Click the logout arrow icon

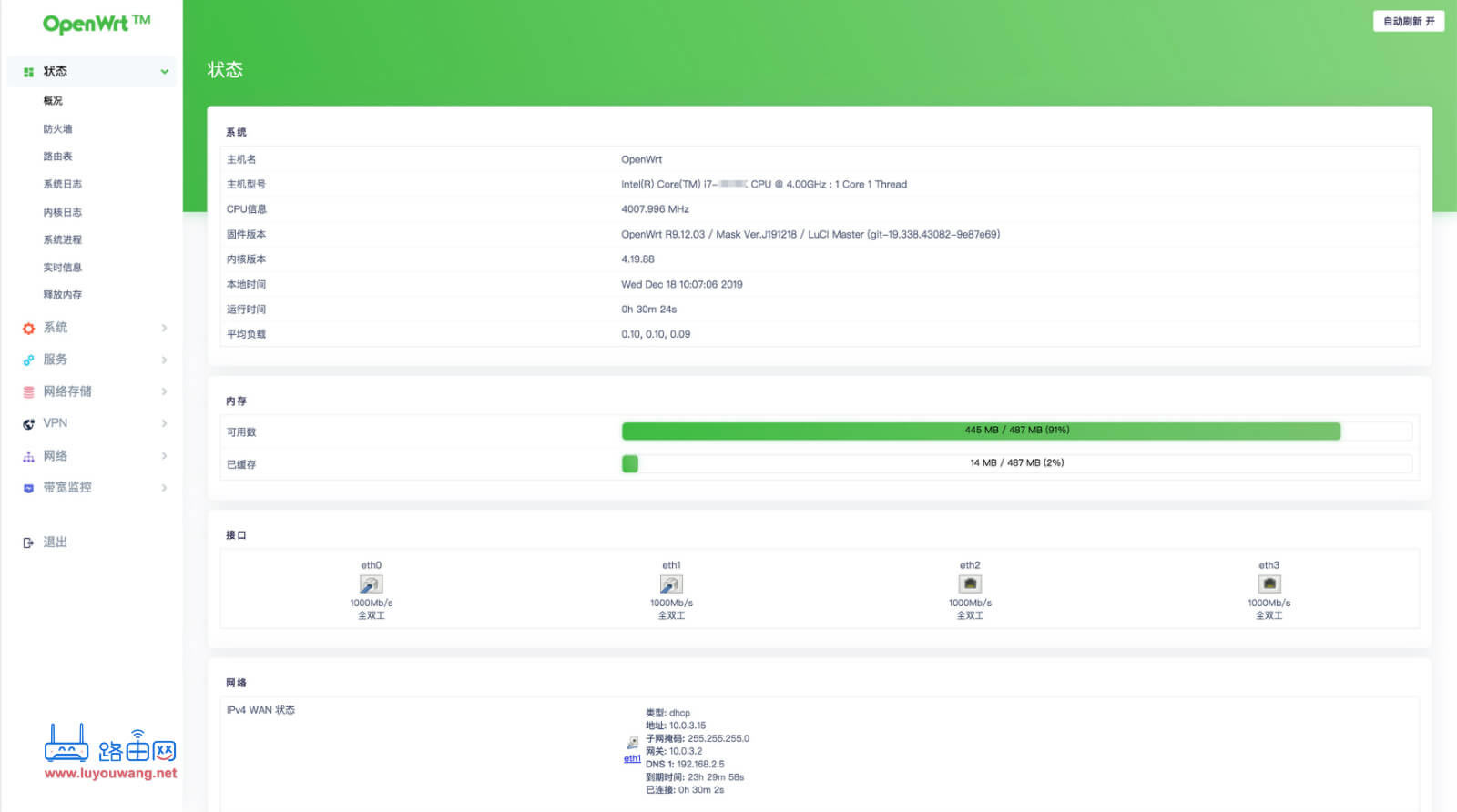click(x=28, y=543)
